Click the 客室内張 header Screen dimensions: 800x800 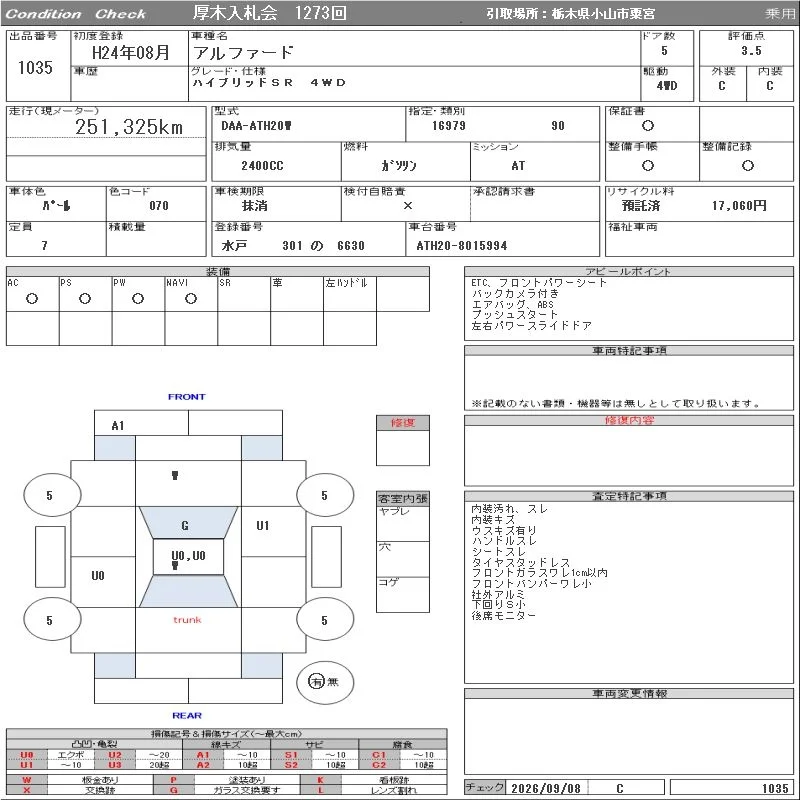(x=403, y=498)
